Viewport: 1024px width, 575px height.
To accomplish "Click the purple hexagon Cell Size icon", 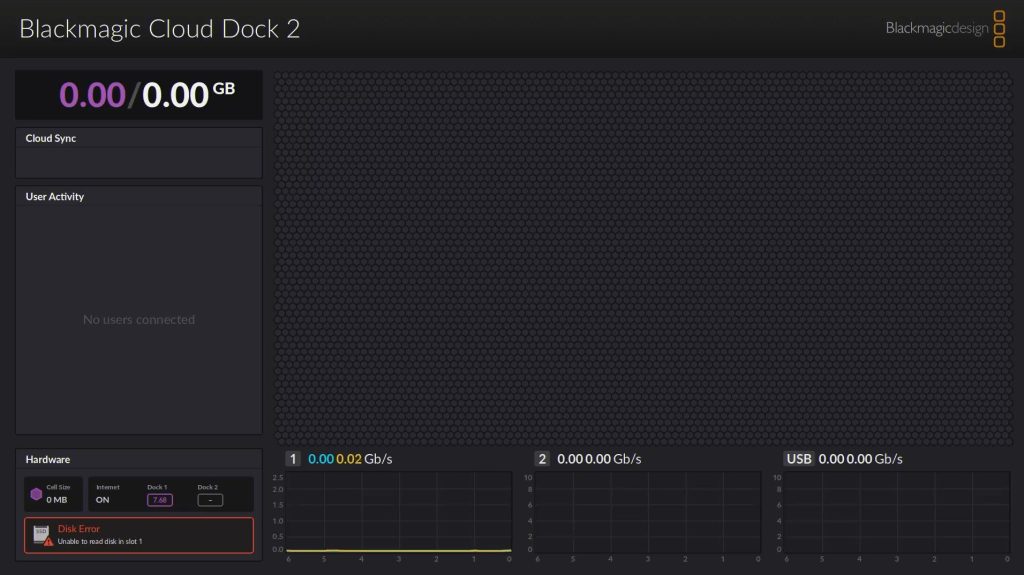I will point(35,494).
